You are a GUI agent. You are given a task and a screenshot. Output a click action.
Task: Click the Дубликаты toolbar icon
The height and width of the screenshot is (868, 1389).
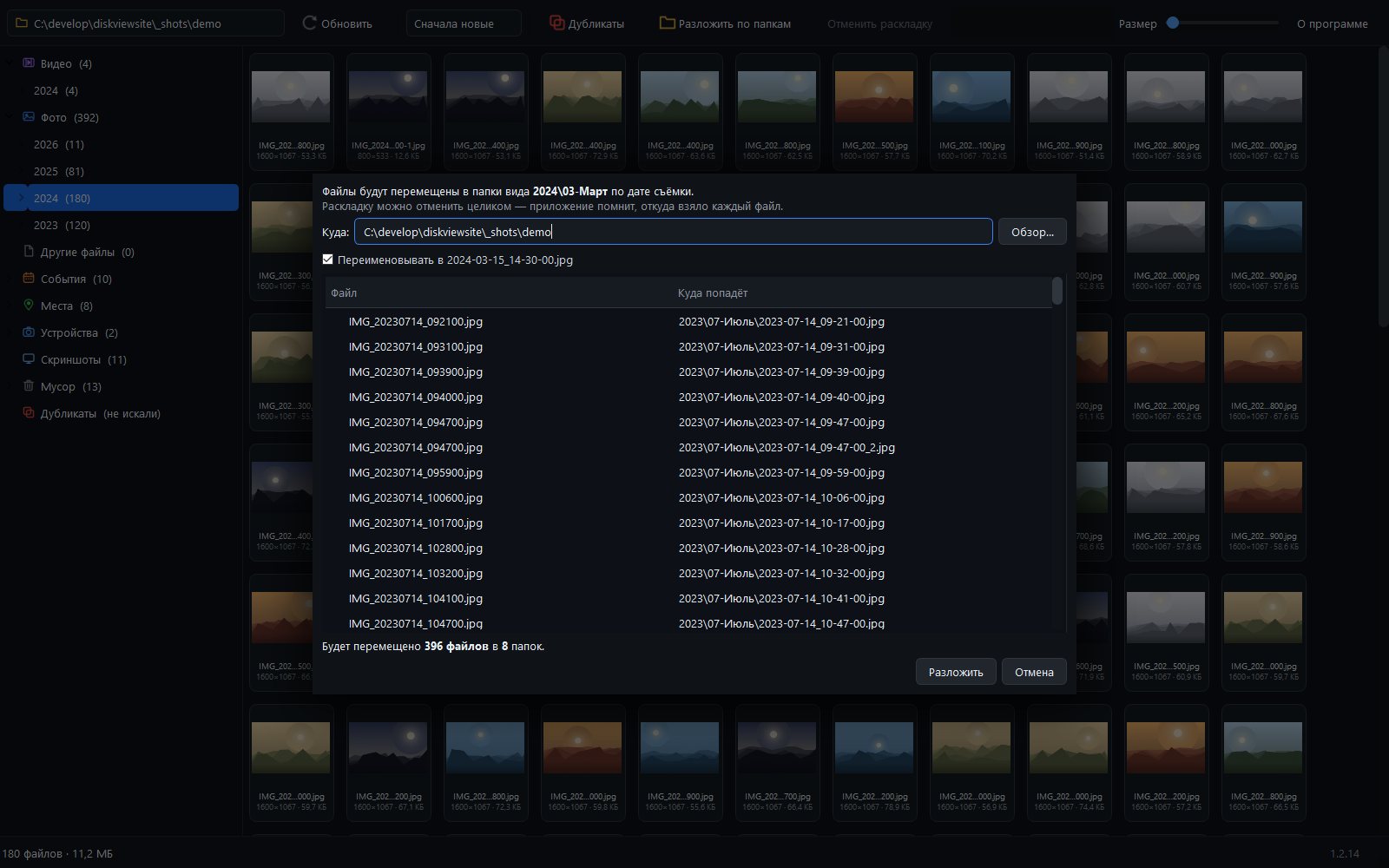pyautogui.click(x=556, y=23)
